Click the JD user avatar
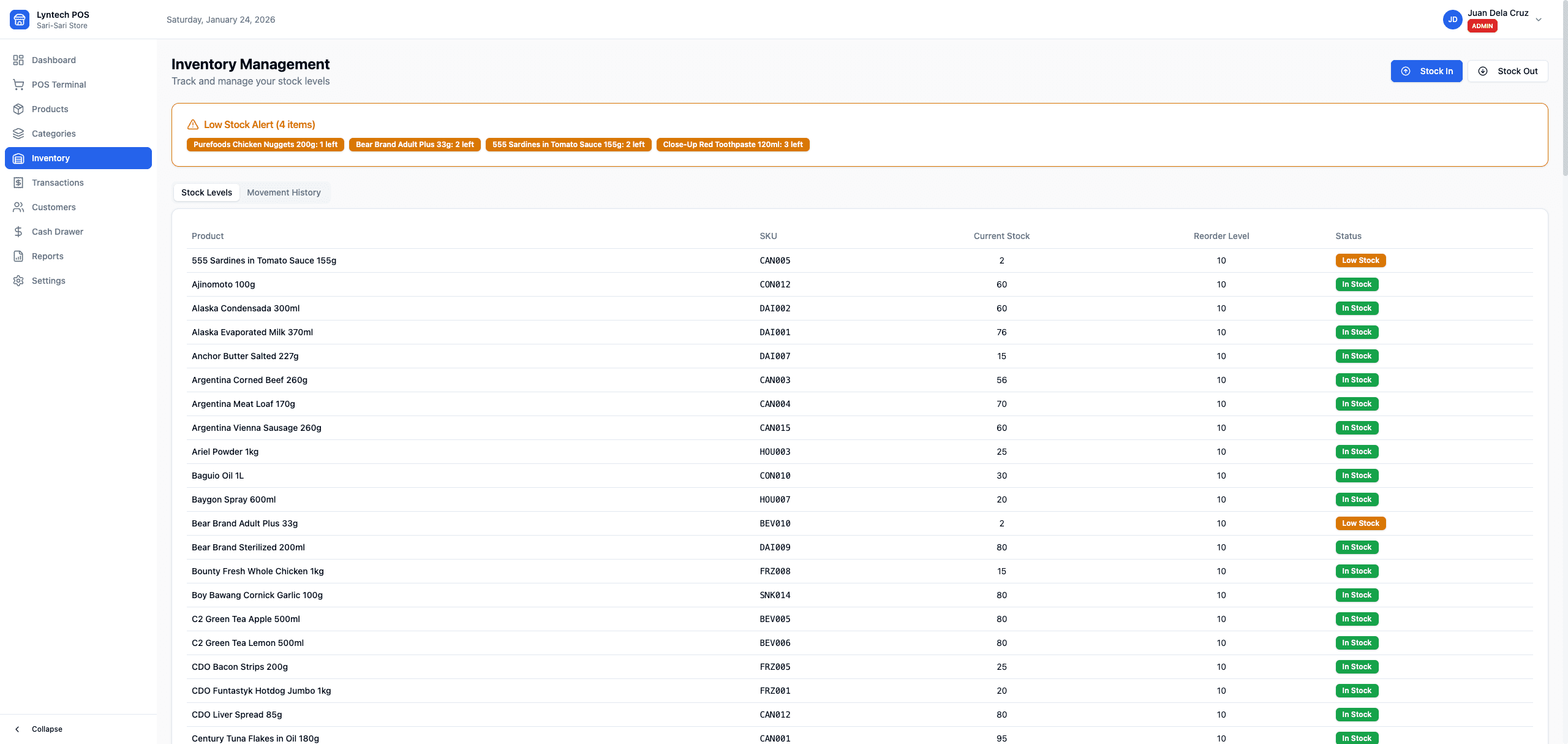Viewport: 1568px width, 744px height. [x=1453, y=20]
